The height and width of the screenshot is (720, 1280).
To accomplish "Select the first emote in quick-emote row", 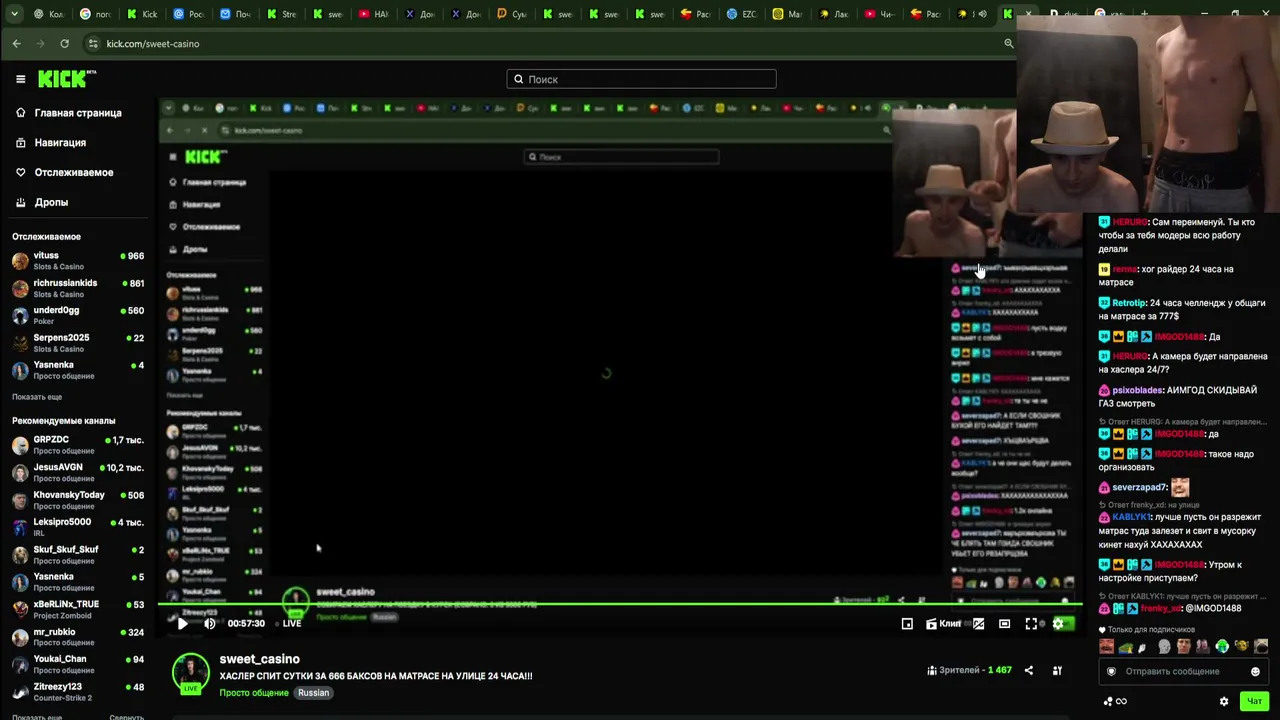I will (x=1107, y=646).
